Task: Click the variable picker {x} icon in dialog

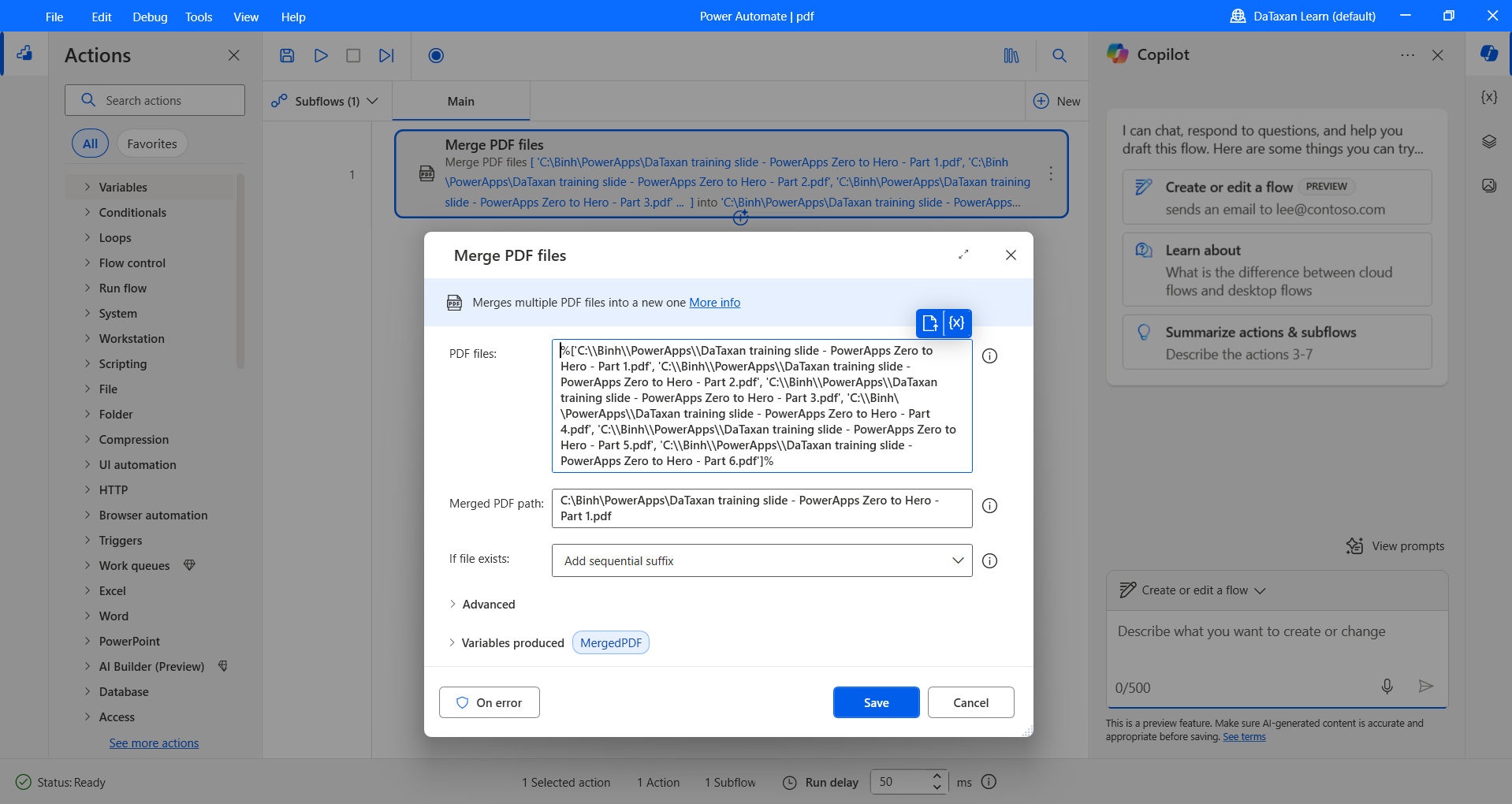Action: pos(957,323)
